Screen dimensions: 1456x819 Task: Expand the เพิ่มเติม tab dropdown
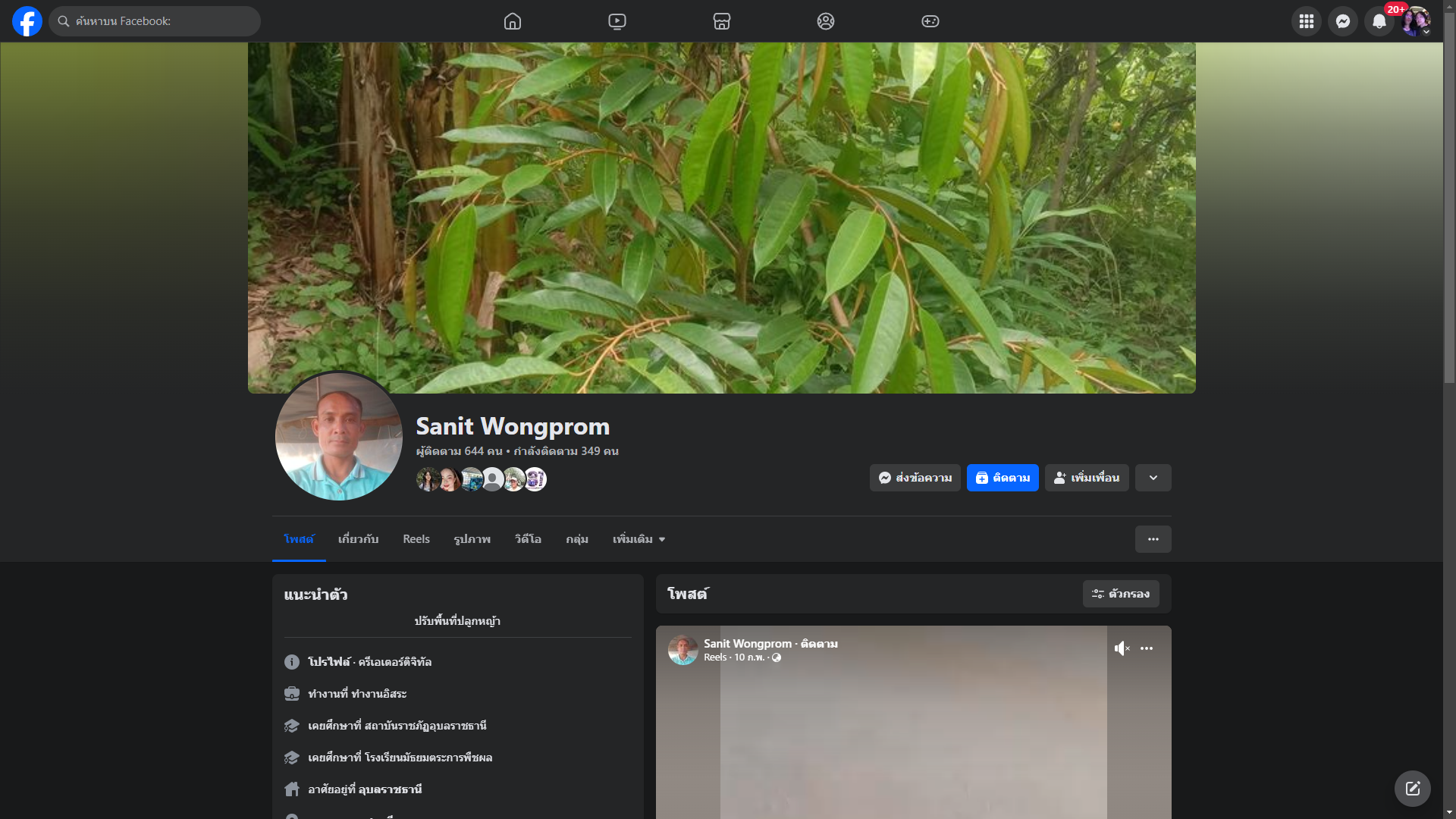639,539
